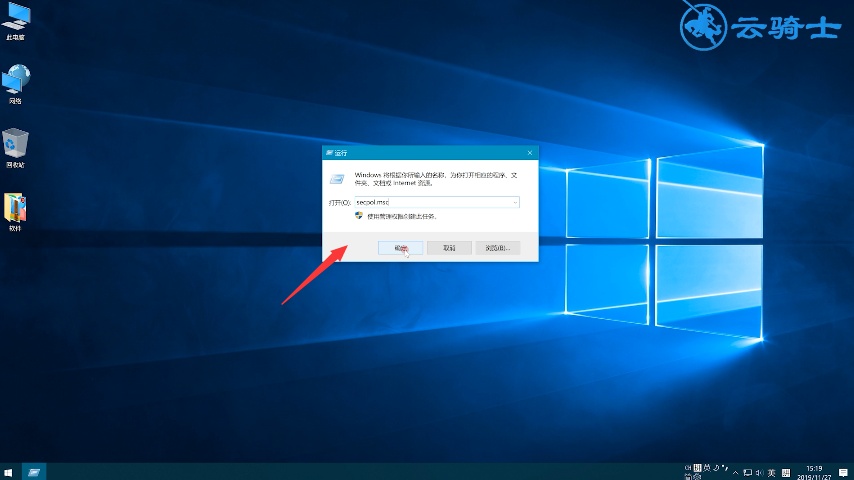
Task: Show hidden system tray icons
Action: (x=735, y=473)
